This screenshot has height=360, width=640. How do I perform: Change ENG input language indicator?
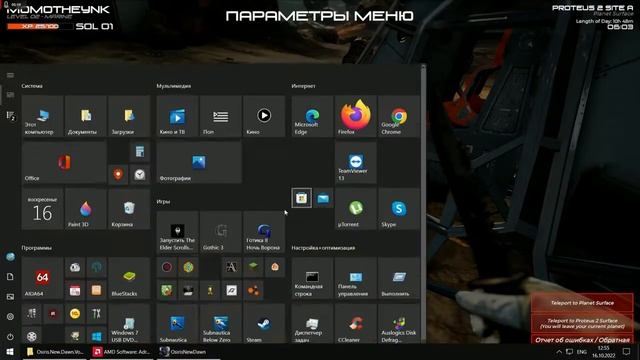[582, 352]
